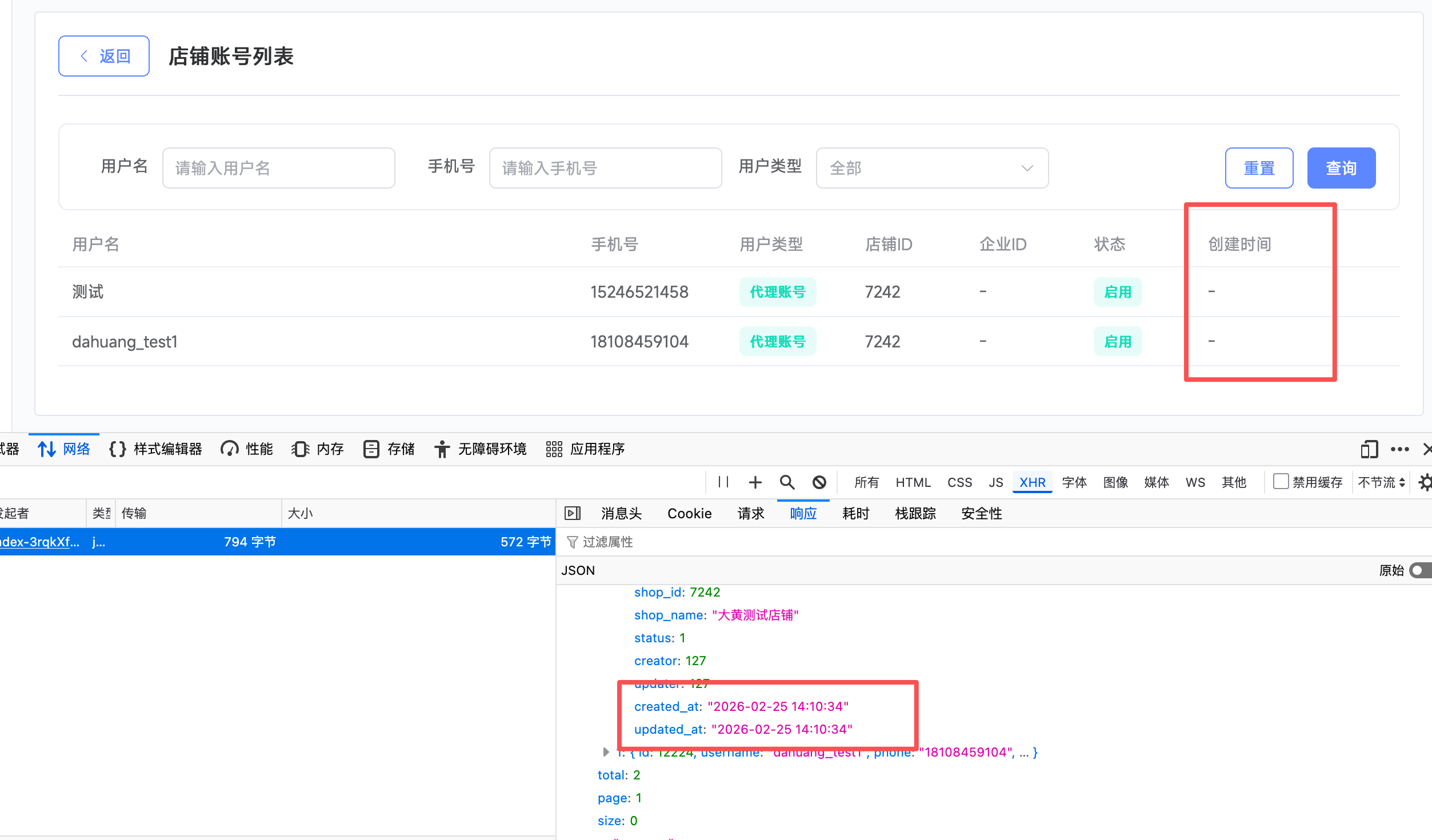Enable the 禁用缓存 checkbox
This screenshot has height=840, width=1432.
point(1281,482)
